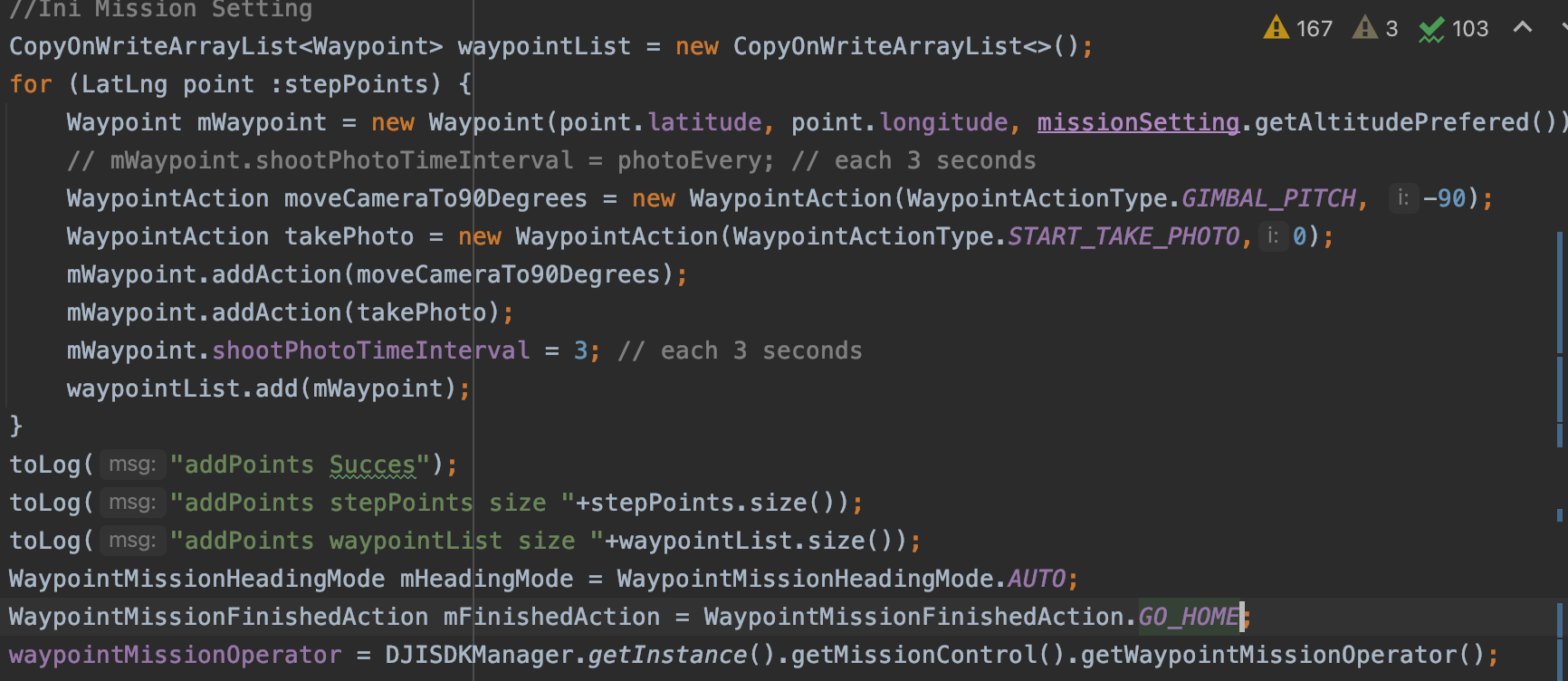Click the highlighted 'GO_HOME' constant
The image size is (1568, 681).
tap(1189, 617)
